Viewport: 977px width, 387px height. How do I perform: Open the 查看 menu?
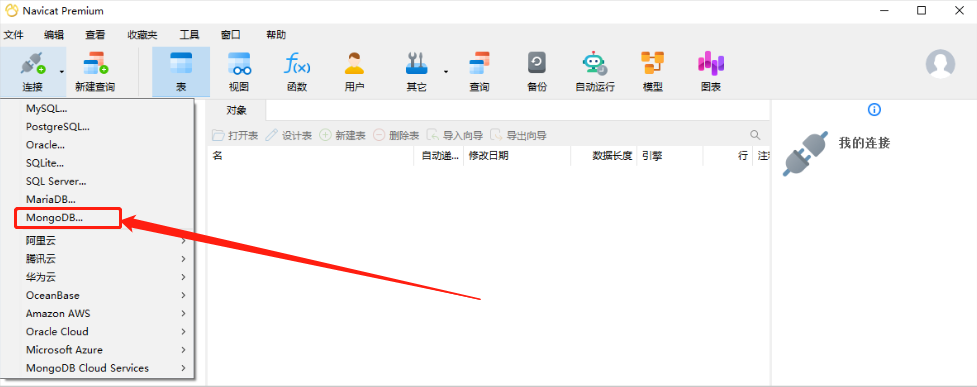(95, 35)
